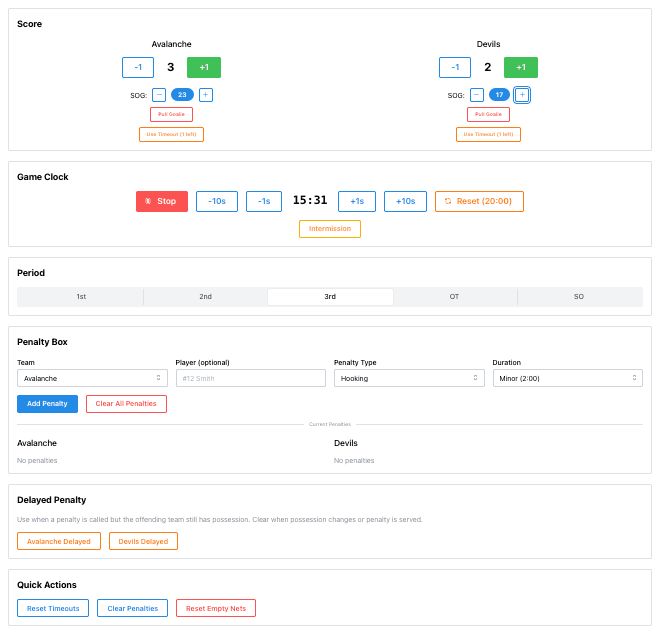The width and height of the screenshot is (662, 634).
Task: Add 1 second to the clock
Action: [x=357, y=201]
